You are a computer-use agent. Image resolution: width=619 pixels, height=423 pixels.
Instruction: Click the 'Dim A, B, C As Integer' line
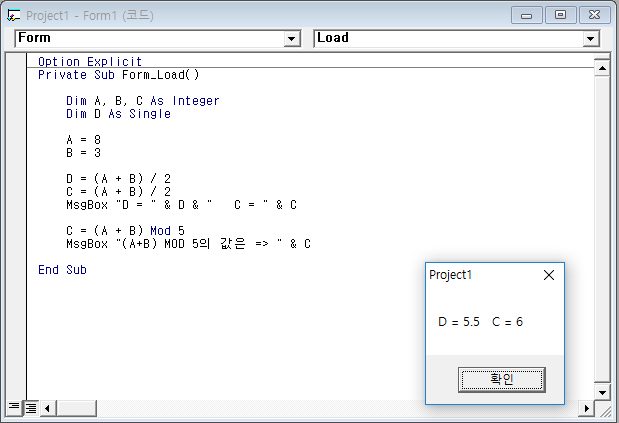coord(143,101)
